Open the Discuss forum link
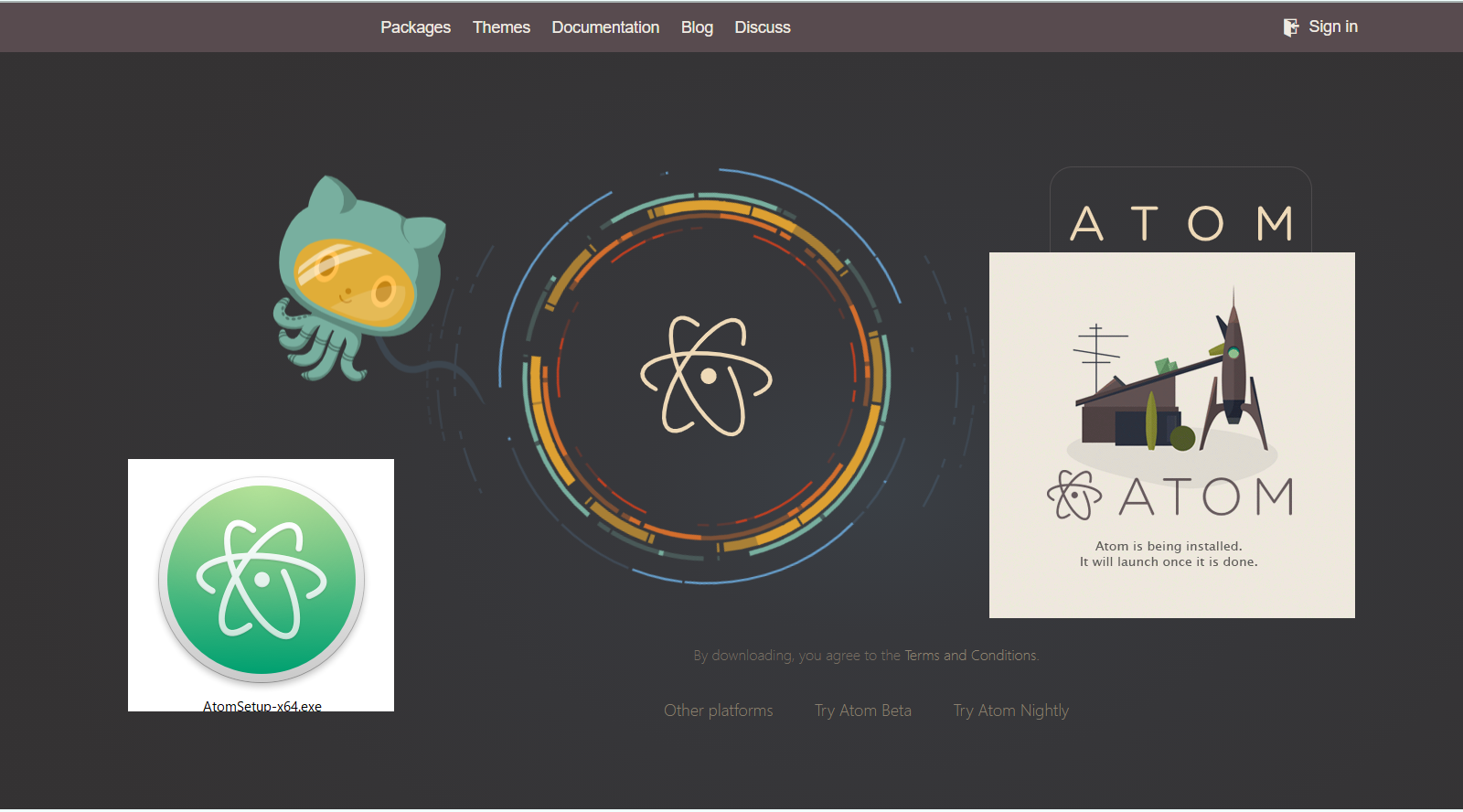1463x812 pixels. (x=763, y=27)
